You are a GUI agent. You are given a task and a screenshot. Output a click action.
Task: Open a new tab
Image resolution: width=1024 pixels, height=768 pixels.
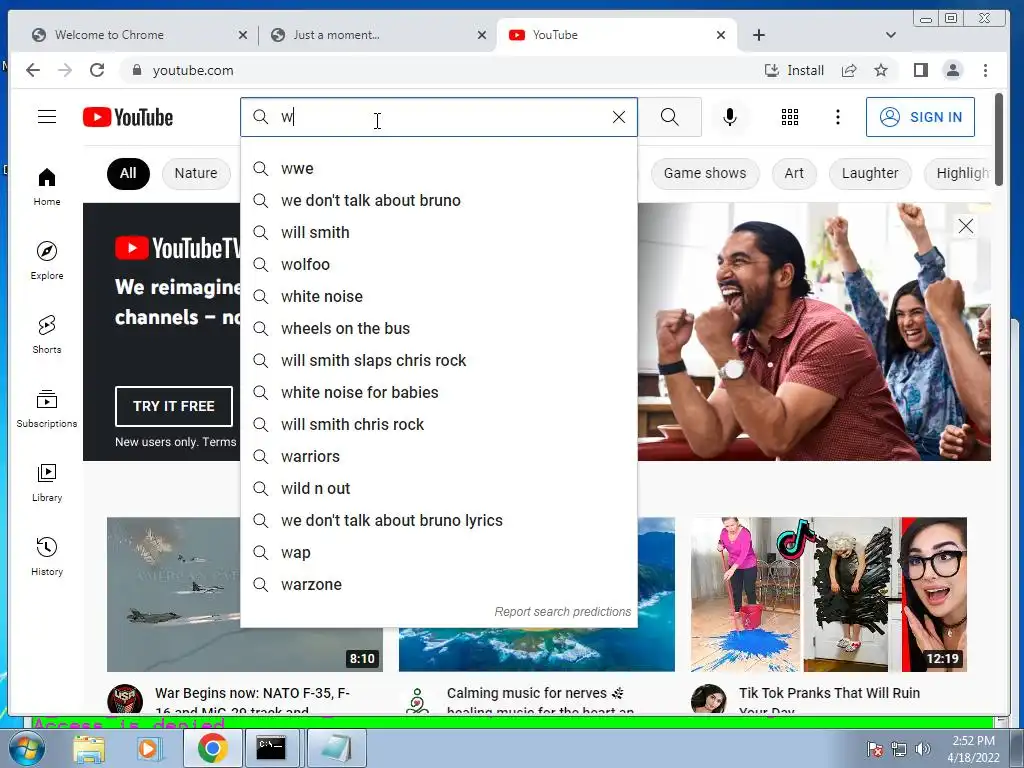click(x=759, y=35)
